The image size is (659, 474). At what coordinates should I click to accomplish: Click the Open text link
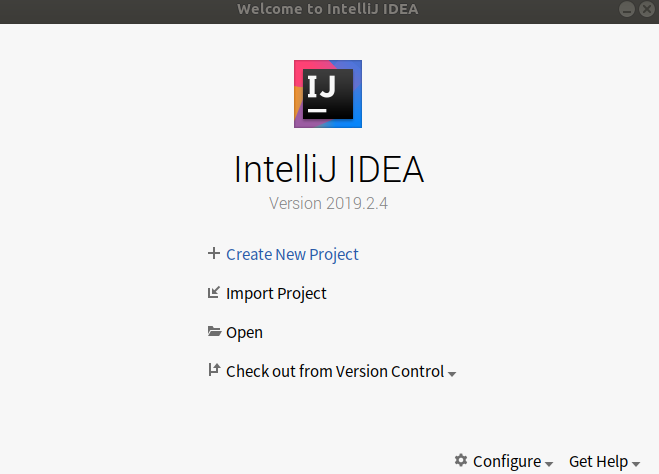point(244,333)
